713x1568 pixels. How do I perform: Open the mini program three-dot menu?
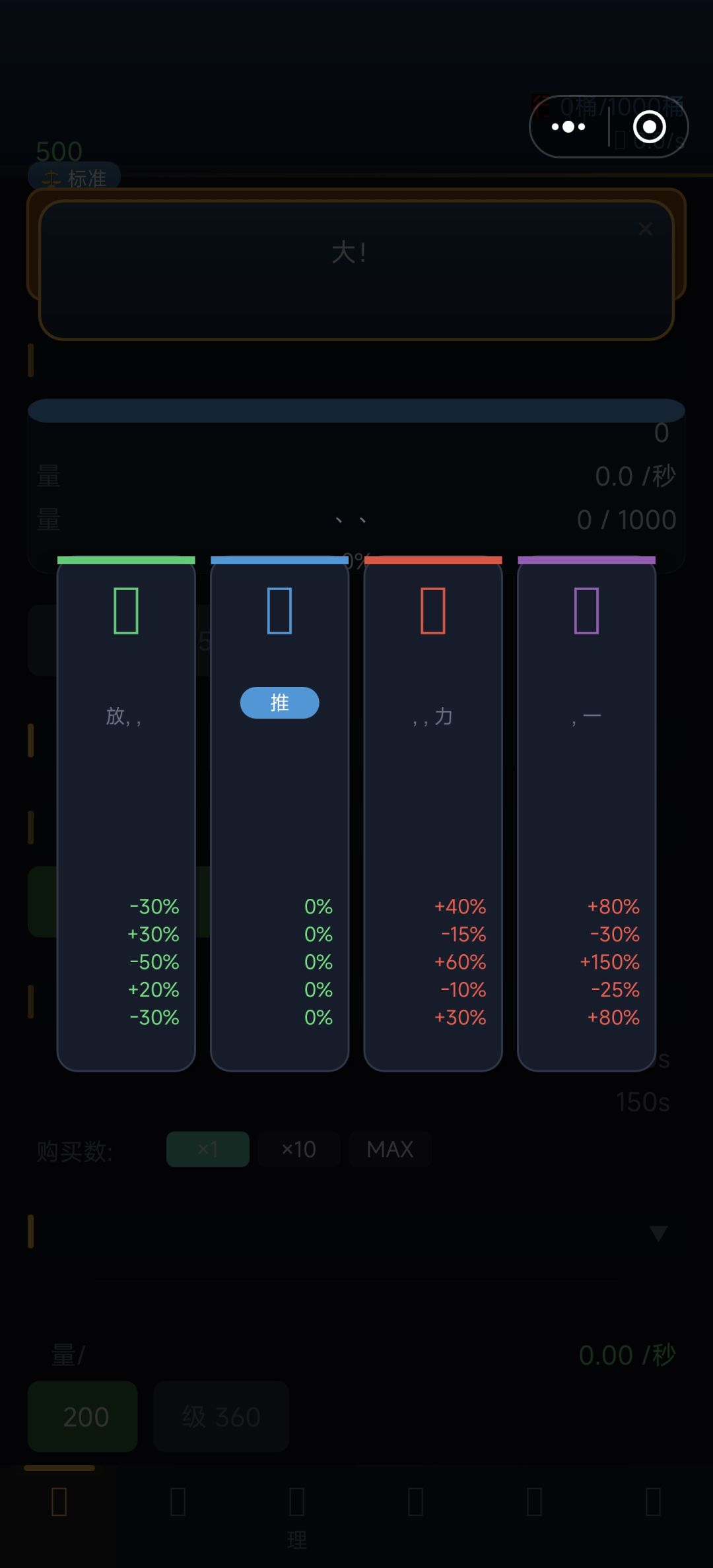(568, 127)
